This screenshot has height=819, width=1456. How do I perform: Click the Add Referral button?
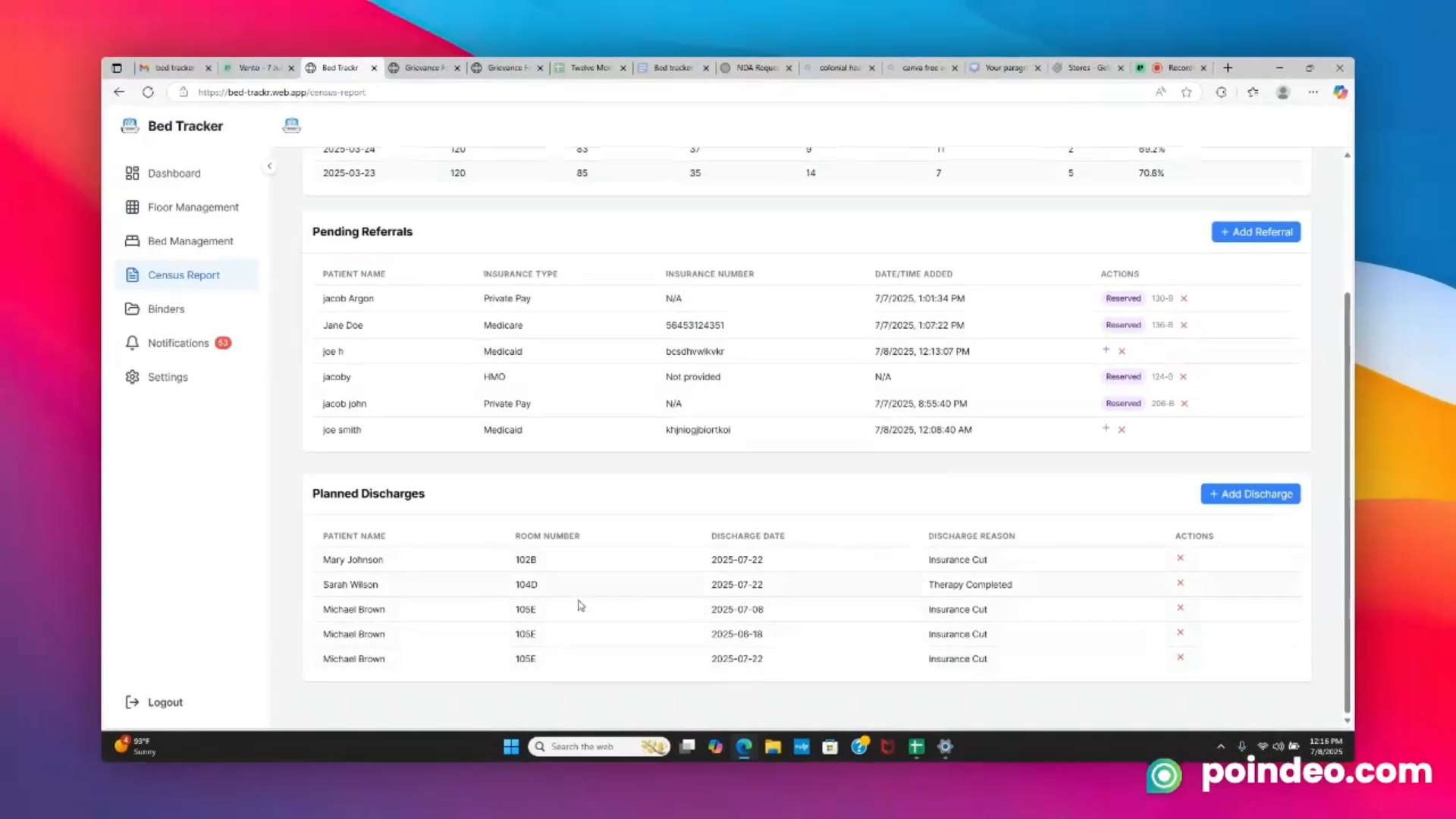point(1256,231)
